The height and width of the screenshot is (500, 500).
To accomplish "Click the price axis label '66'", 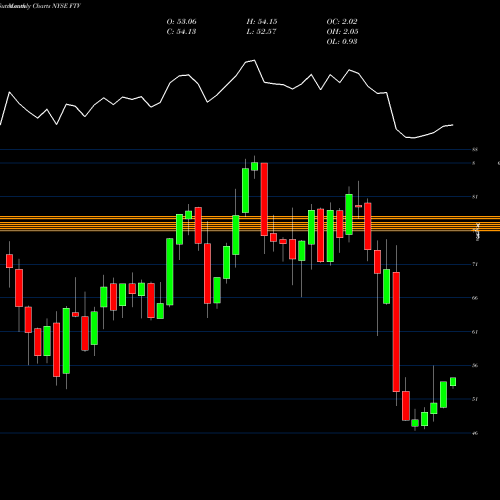I will coord(475,298).
